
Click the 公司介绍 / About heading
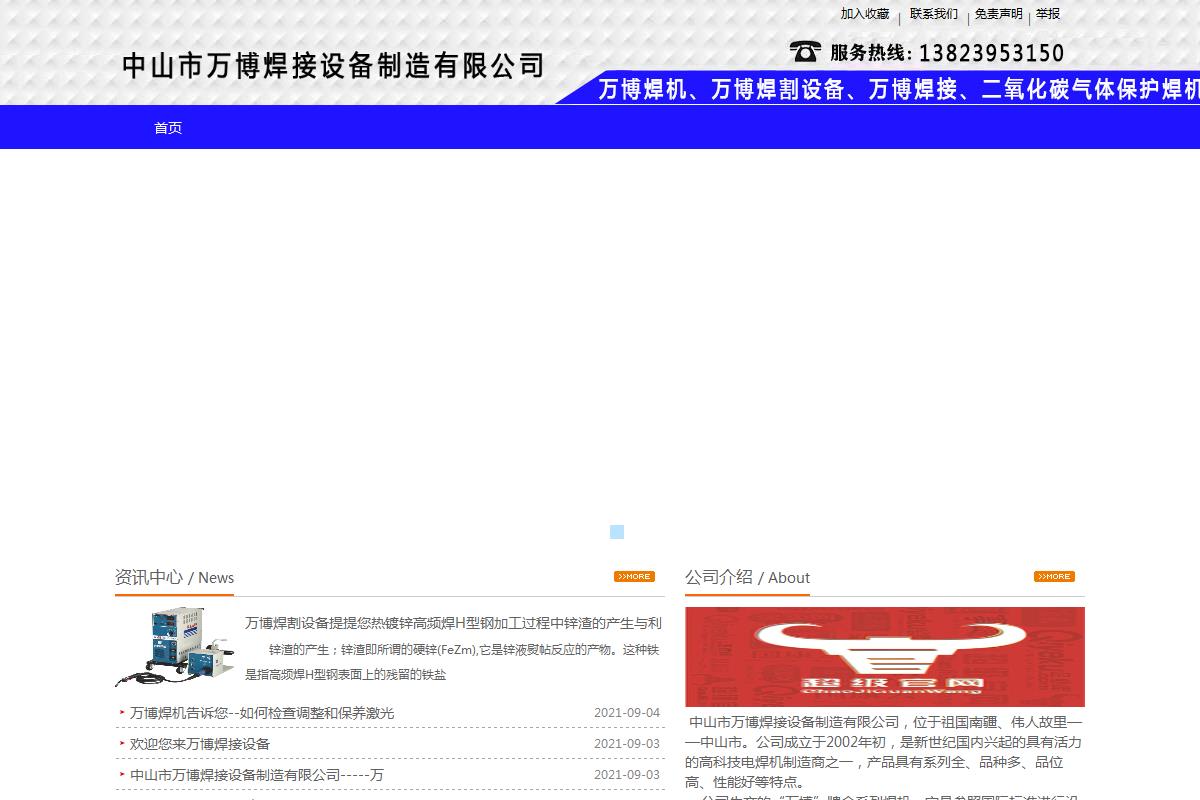747,577
